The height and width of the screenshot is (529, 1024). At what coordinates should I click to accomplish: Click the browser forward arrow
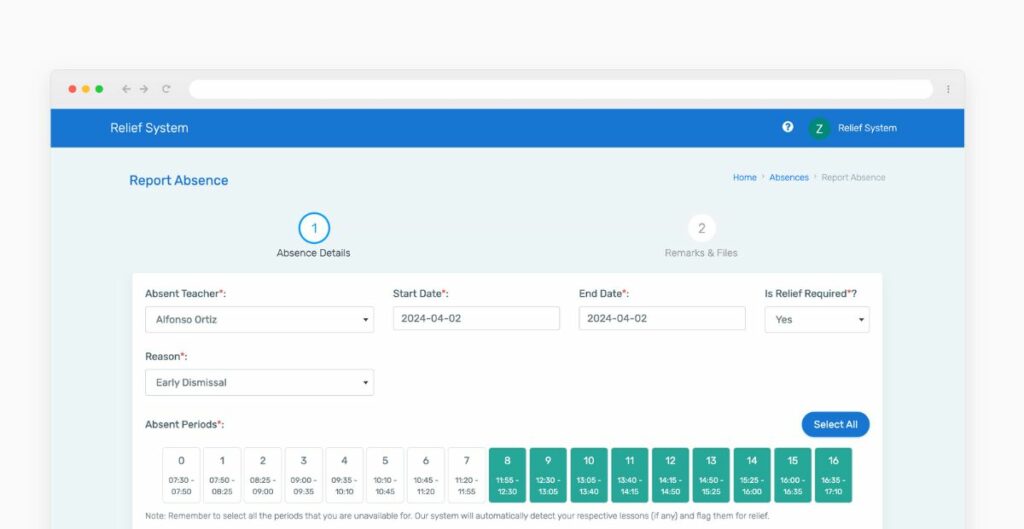coord(144,89)
